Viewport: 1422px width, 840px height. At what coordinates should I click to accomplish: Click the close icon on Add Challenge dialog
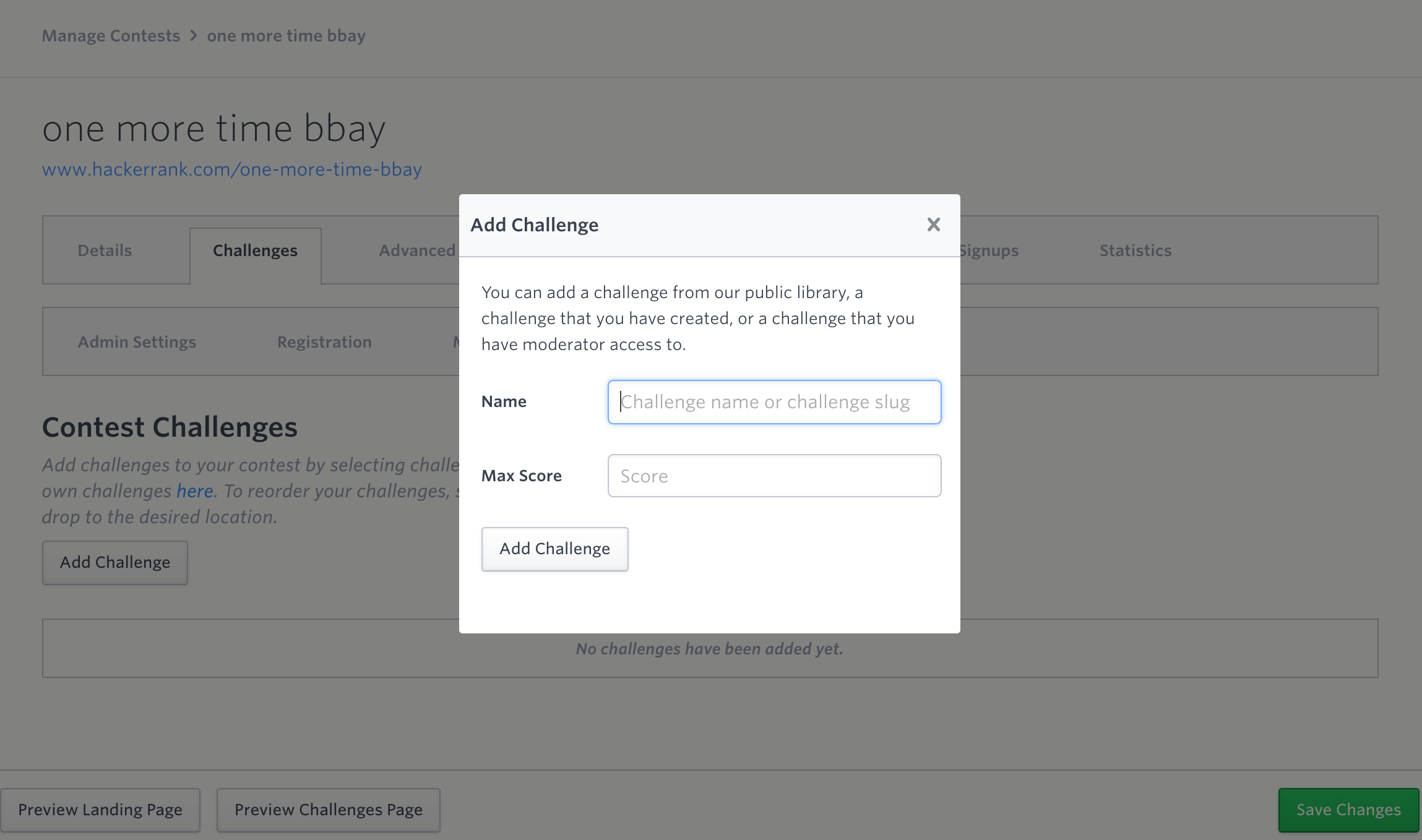(931, 224)
